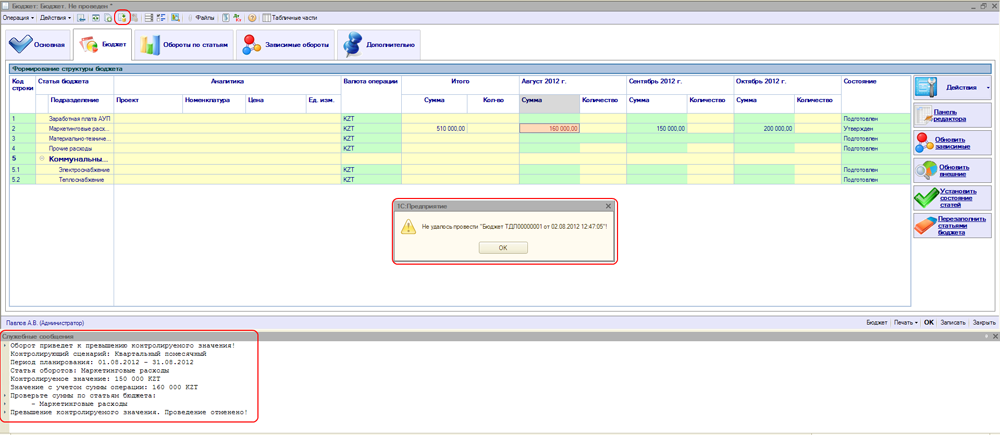
Task: Click the highlighted post document toolbar icon
Action: click(122, 18)
